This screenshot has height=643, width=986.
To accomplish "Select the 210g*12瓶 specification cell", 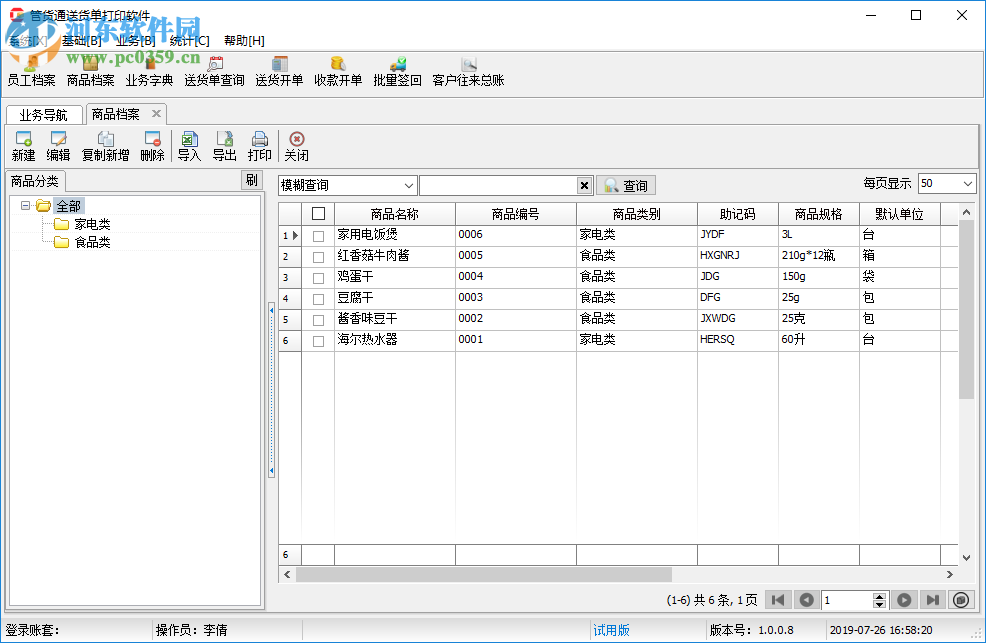I will tap(819, 256).
